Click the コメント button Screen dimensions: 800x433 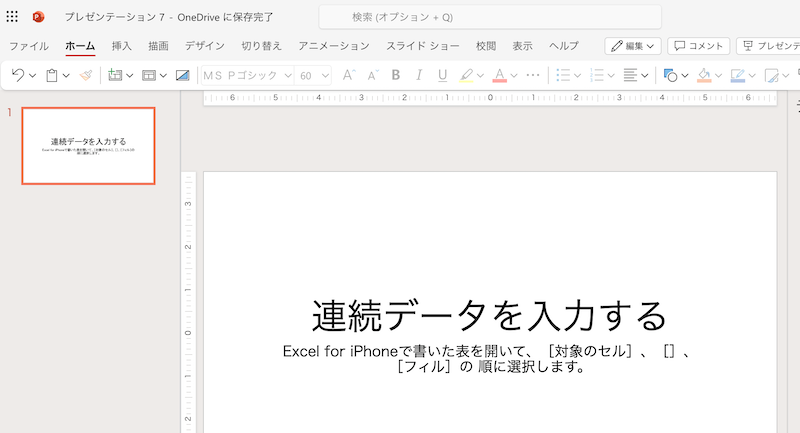pyautogui.click(x=698, y=46)
